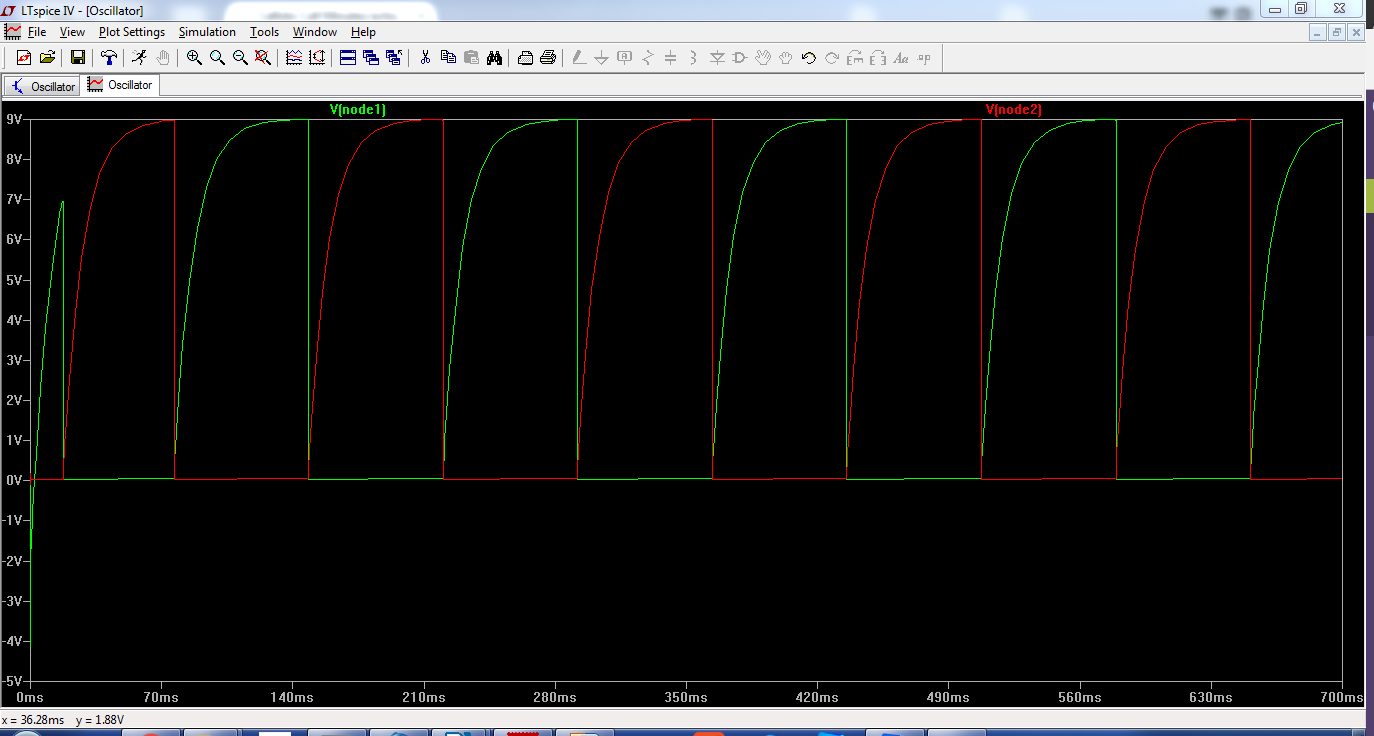The height and width of the screenshot is (736, 1374).
Task: Zoom full extents with the crossed magnifier icon
Action: [262, 57]
